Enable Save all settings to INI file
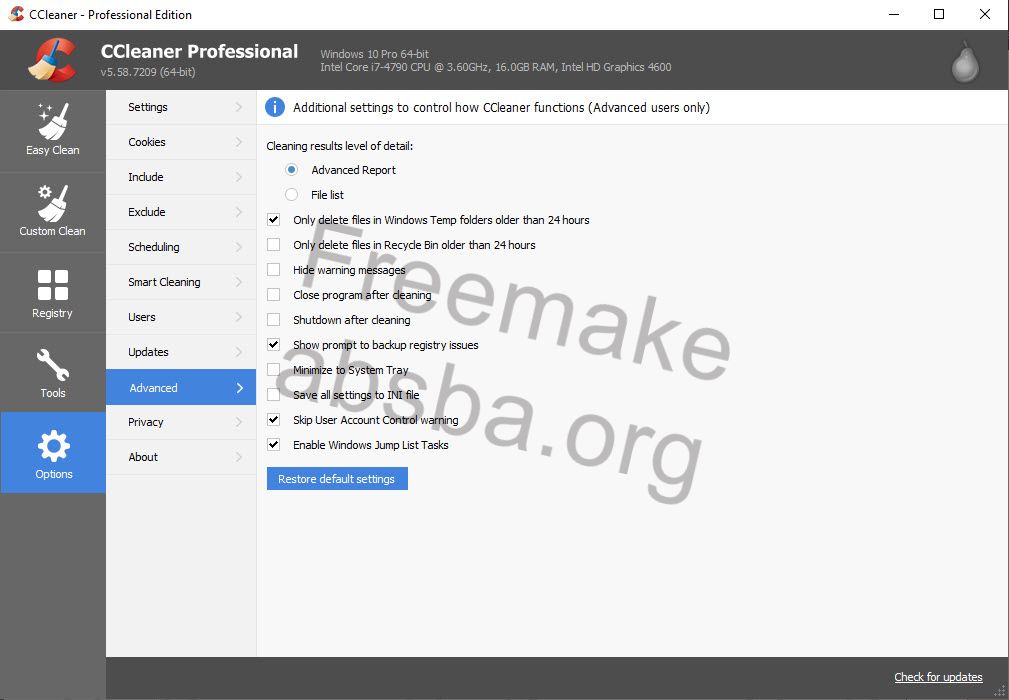 coord(273,395)
